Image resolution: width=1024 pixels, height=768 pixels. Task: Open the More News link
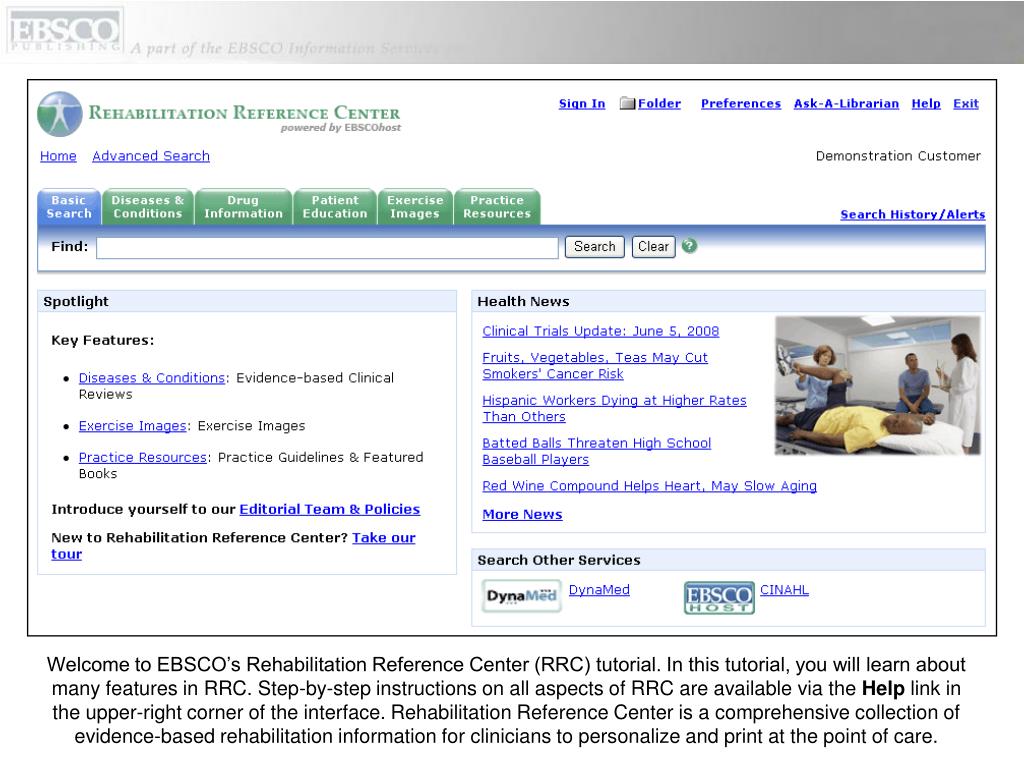click(522, 514)
